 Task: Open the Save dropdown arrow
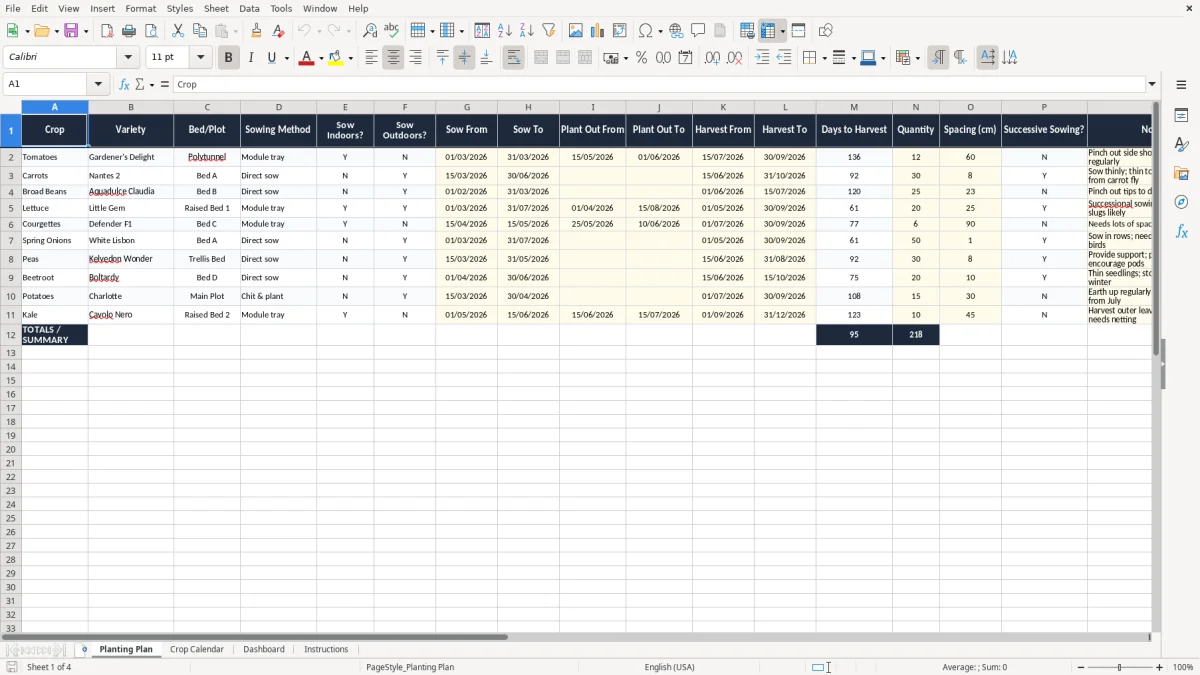(86, 31)
